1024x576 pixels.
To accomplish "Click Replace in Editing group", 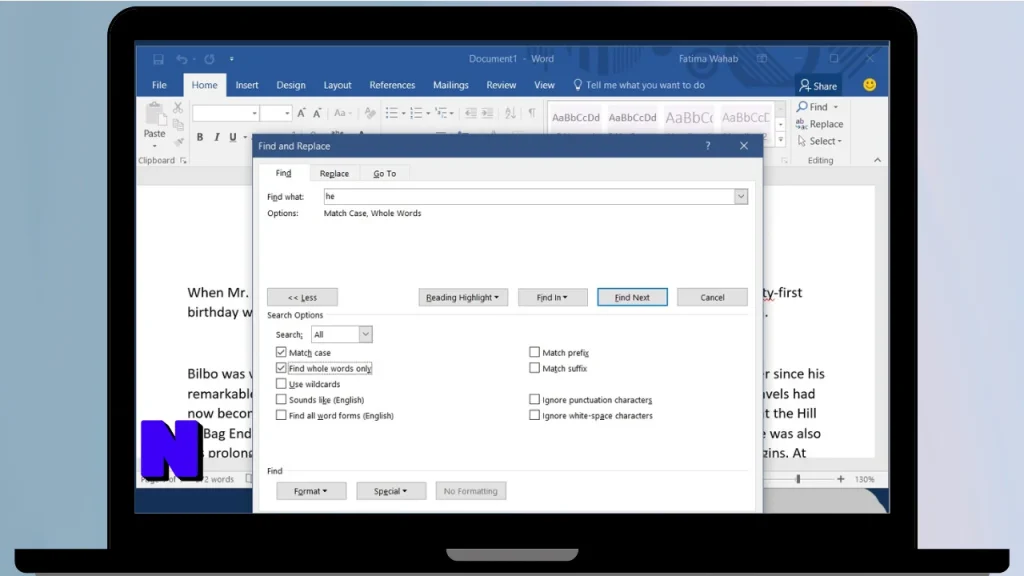I will tap(820, 124).
